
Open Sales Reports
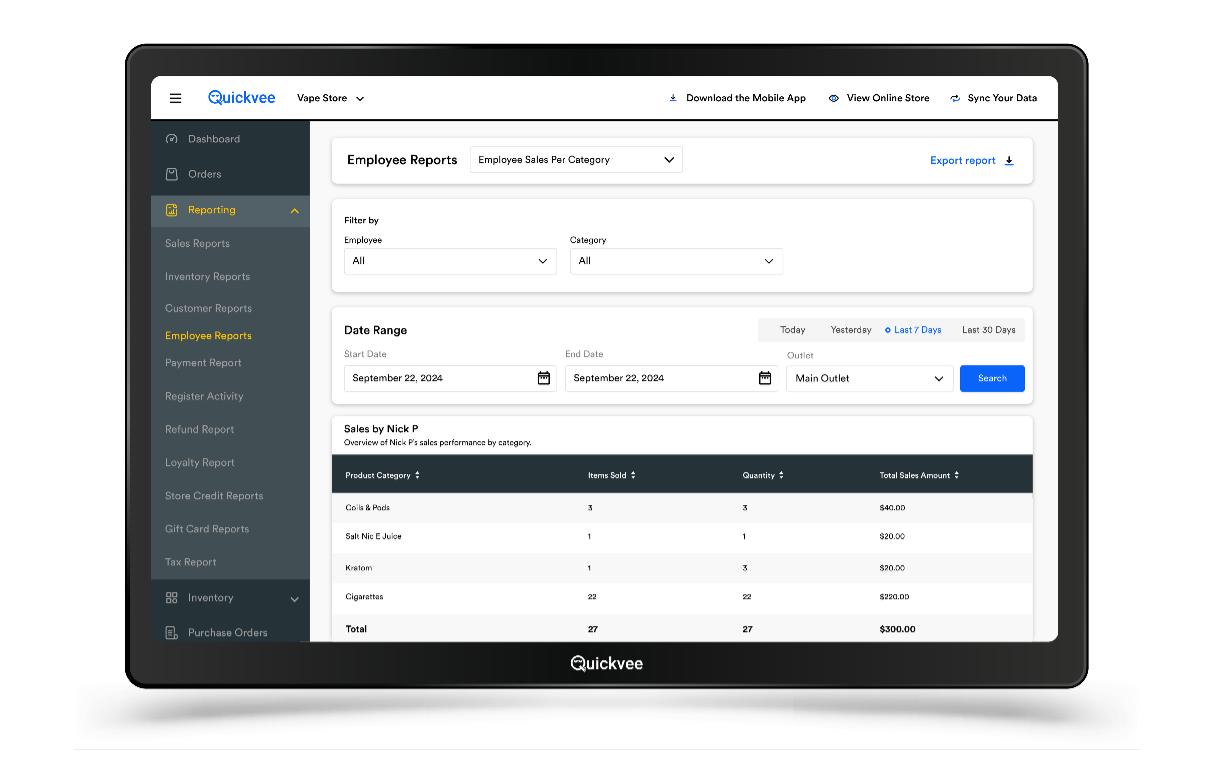(x=197, y=243)
